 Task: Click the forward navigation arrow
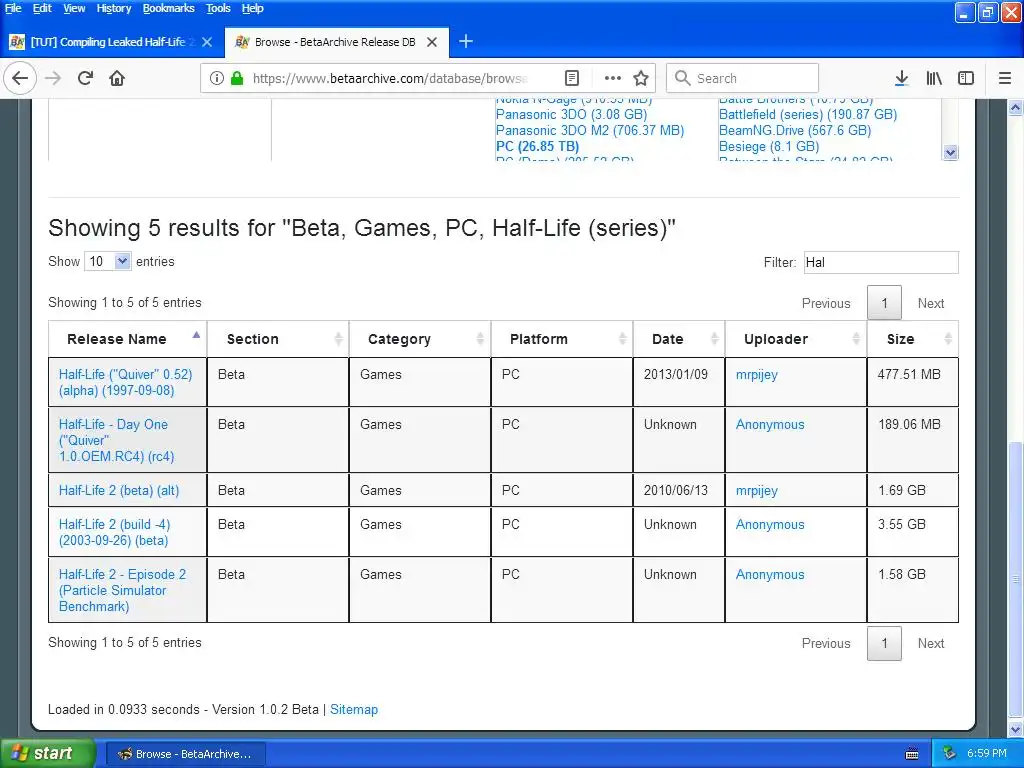53,78
